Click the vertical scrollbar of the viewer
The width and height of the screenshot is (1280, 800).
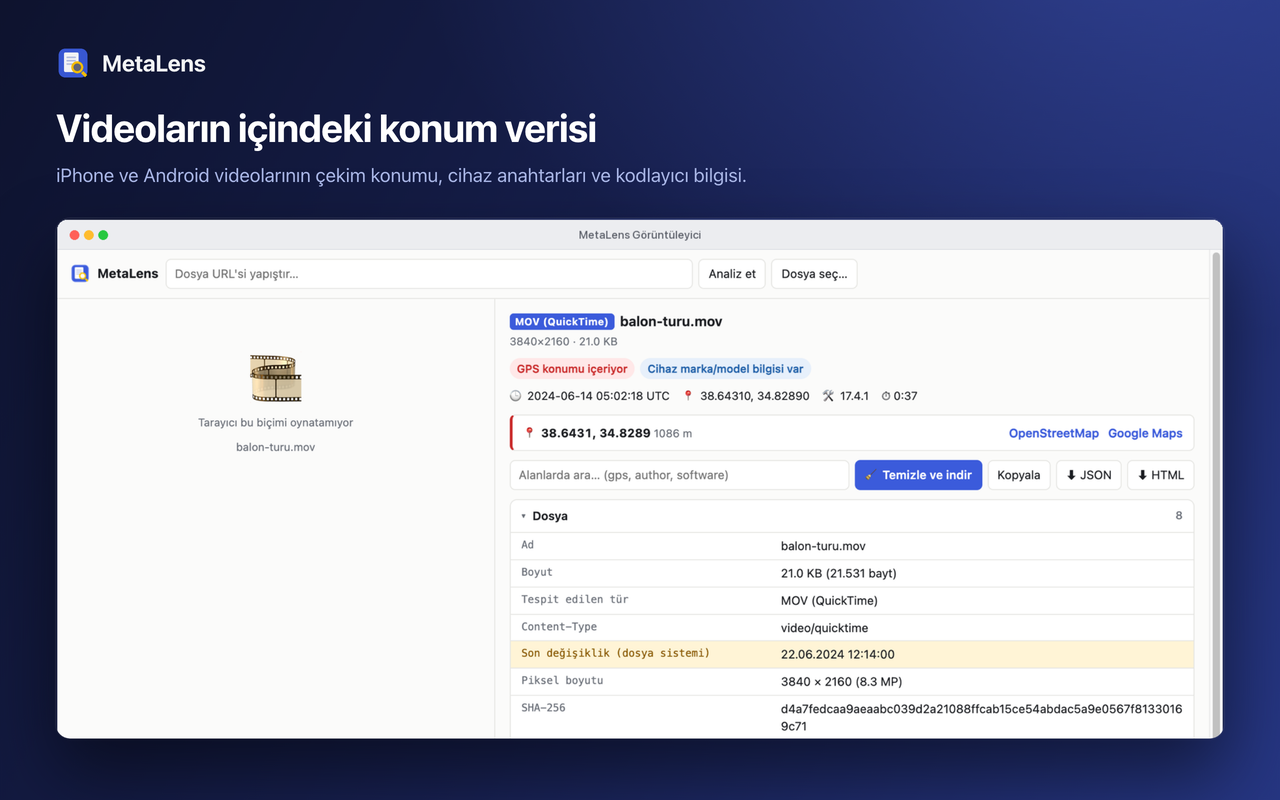[x=1216, y=494]
